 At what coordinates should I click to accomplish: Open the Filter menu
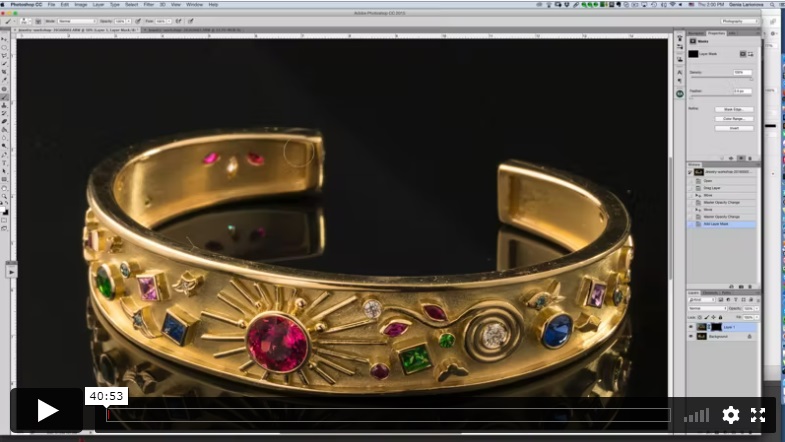pyautogui.click(x=149, y=5)
